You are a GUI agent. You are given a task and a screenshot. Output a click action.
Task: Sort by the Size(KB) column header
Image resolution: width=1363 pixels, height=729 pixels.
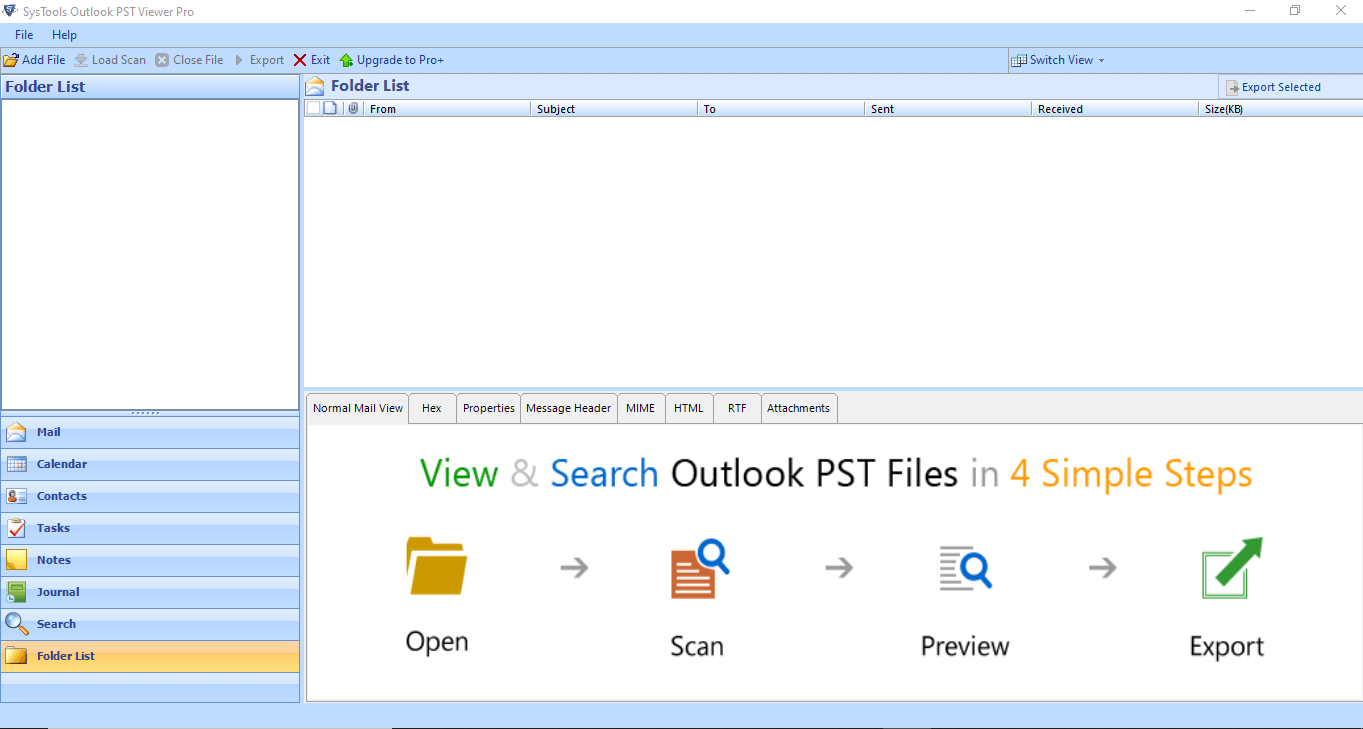1280,109
